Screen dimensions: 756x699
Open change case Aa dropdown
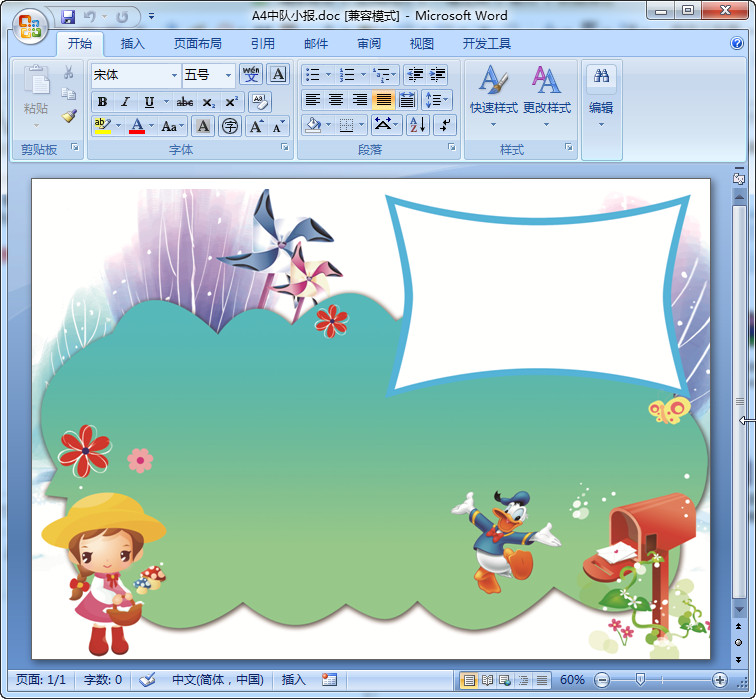point(173,126)
